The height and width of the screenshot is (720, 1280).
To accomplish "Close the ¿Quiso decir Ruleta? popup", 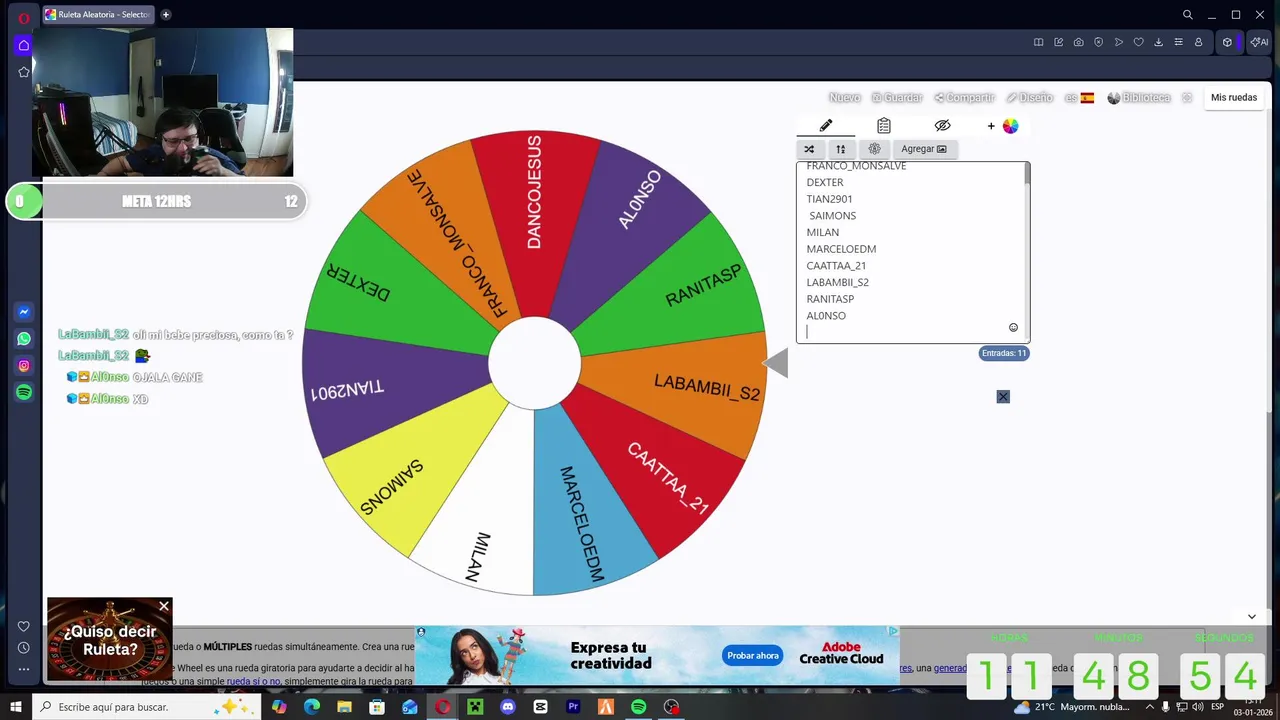I will pyautogui.click(x=164, y=606).
